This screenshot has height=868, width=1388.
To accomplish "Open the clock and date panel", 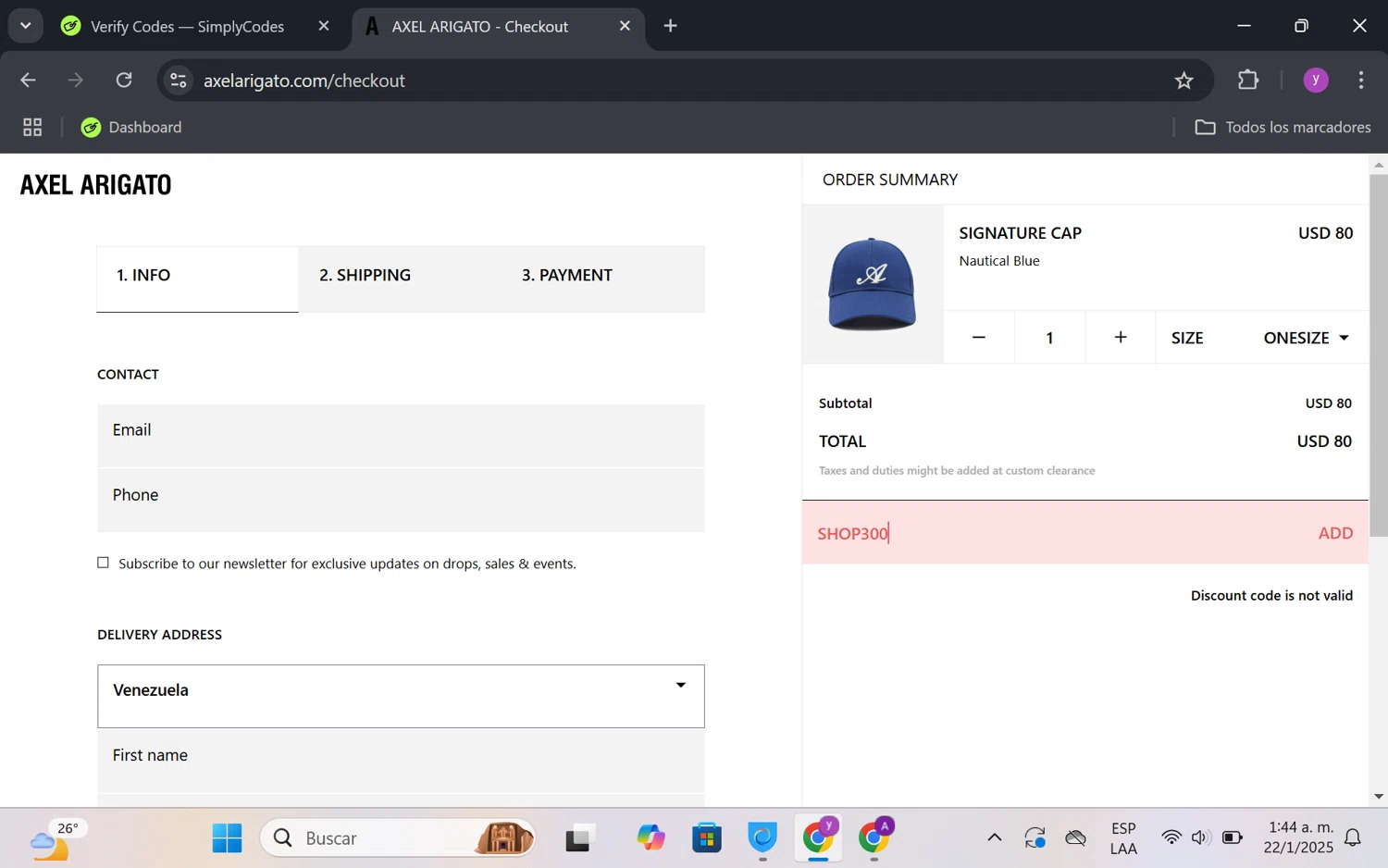I will (x=1298, y=838).
